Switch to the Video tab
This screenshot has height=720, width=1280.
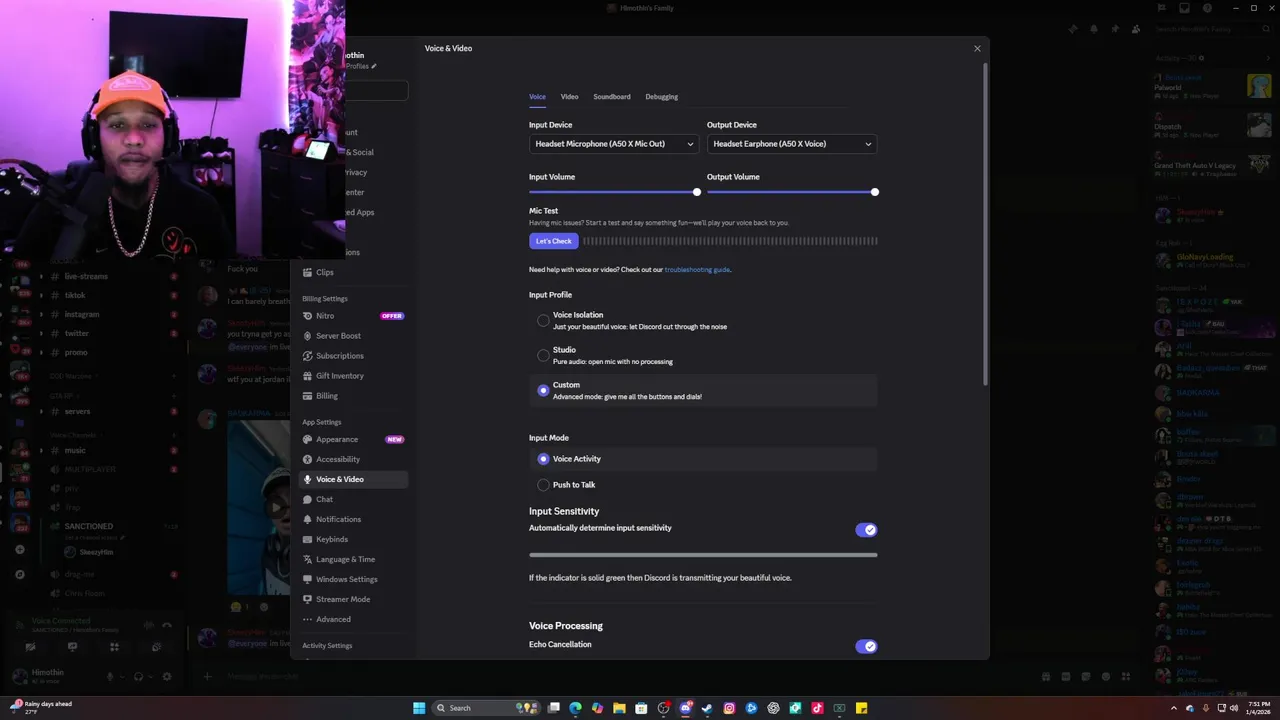click(569, 97)
